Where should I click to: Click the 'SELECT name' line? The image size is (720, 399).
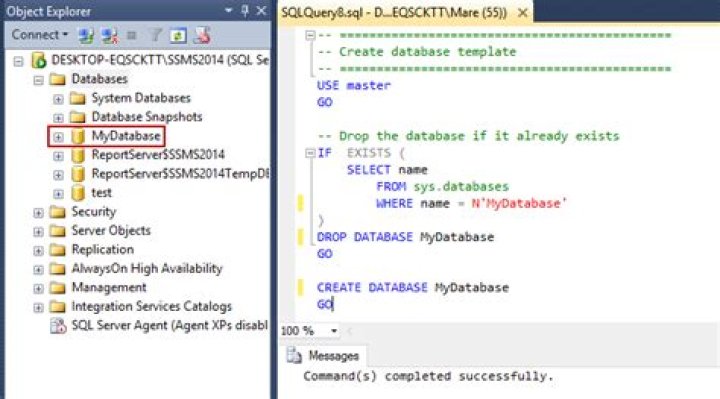point(387,170)
